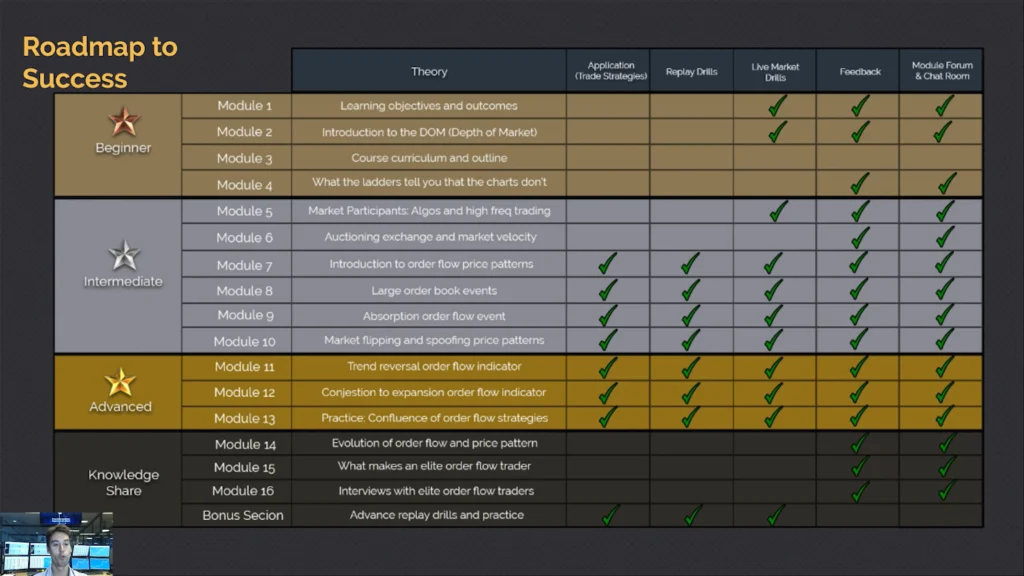Click the presenter webcam thumbnail
This screenshot has width=1024, height=576.
[x=57, y=544]
